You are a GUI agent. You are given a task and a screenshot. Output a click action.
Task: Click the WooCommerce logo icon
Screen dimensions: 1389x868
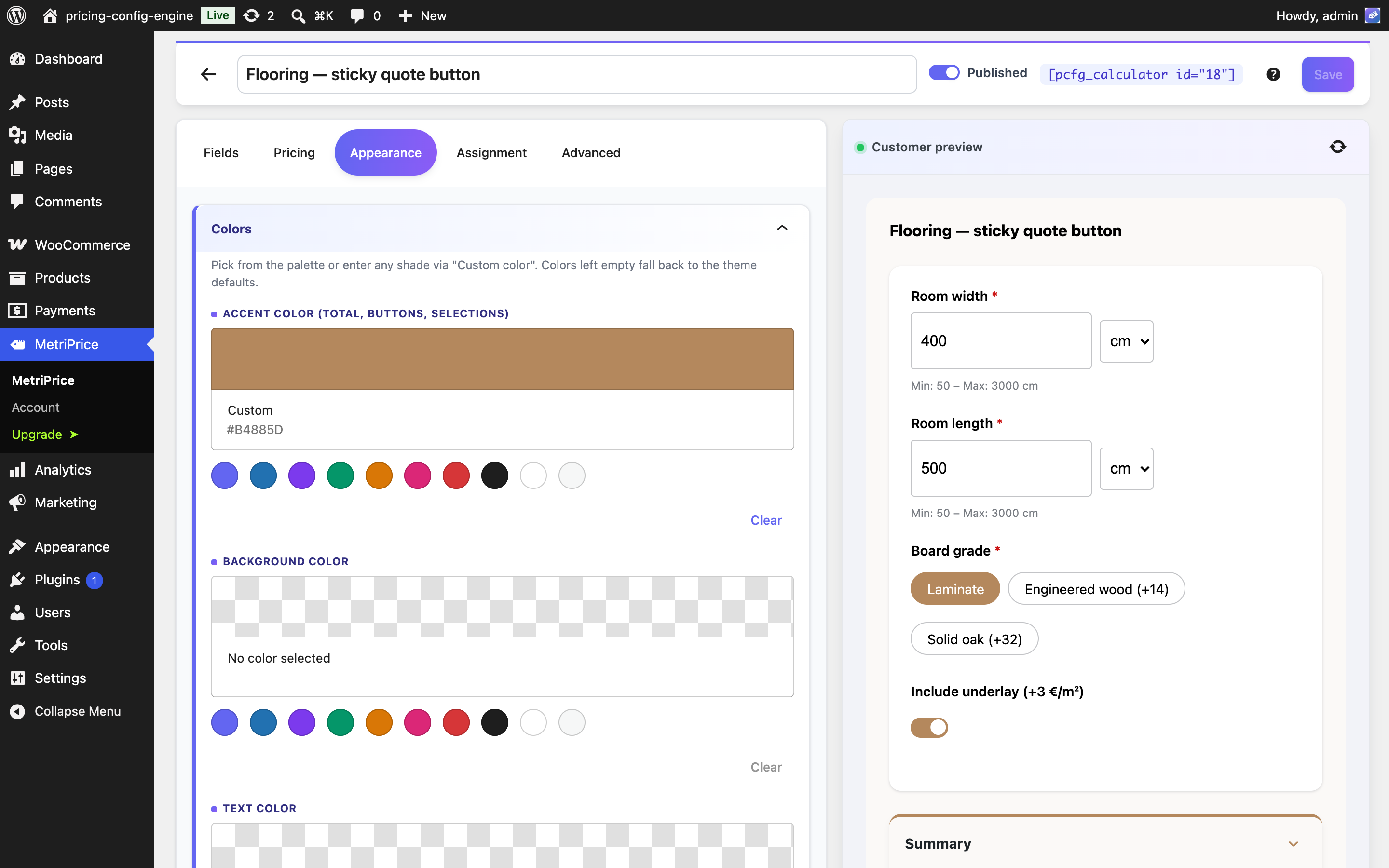[x=17, y=244]
